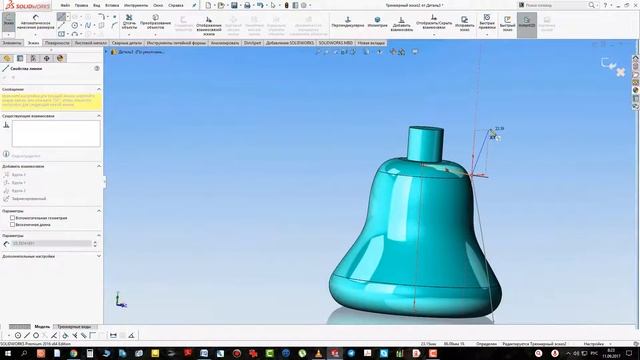
Task: Click the Perpendicular view tool
Action: click(x=348, y=22)
